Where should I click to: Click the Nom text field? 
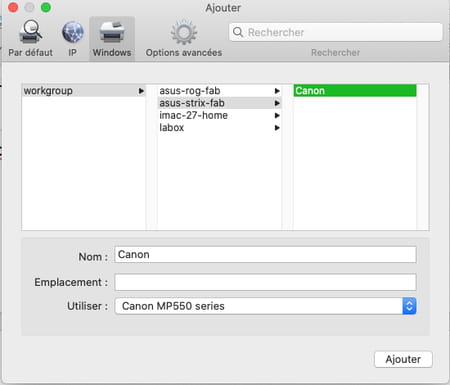265,255
